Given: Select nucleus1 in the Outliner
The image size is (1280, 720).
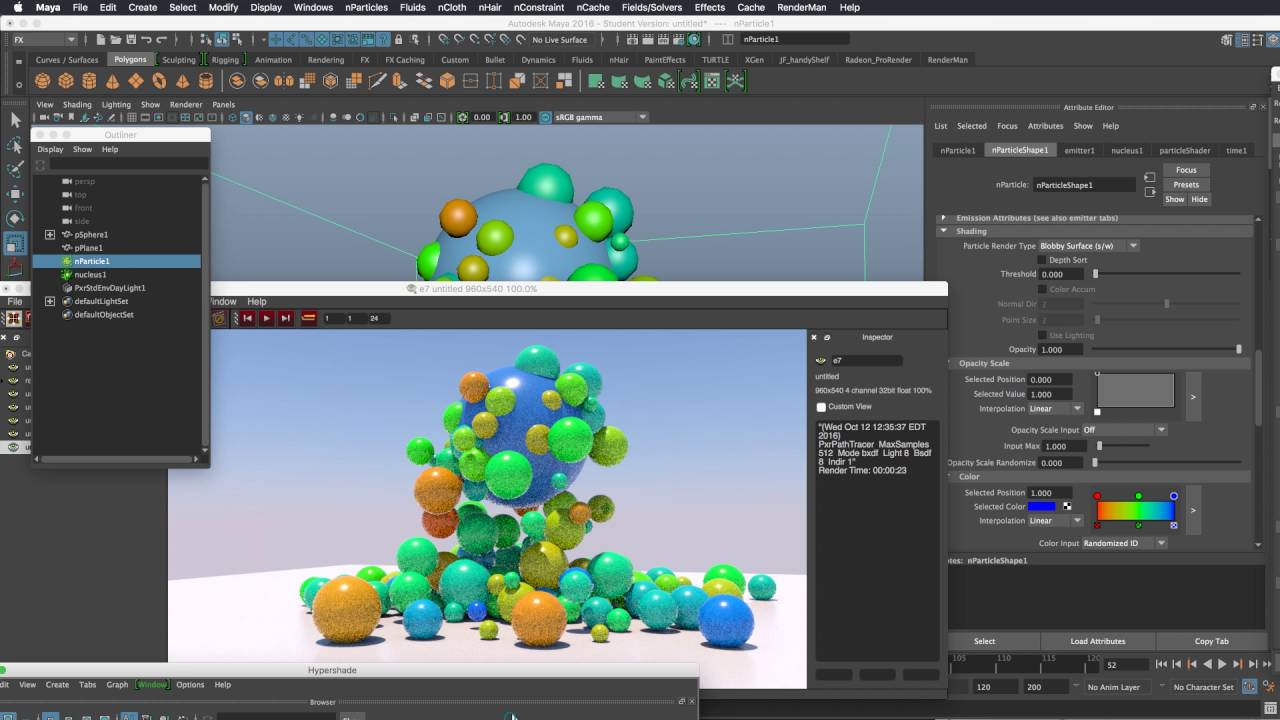Looking at the screenshot, I should (x=90, y=274).
